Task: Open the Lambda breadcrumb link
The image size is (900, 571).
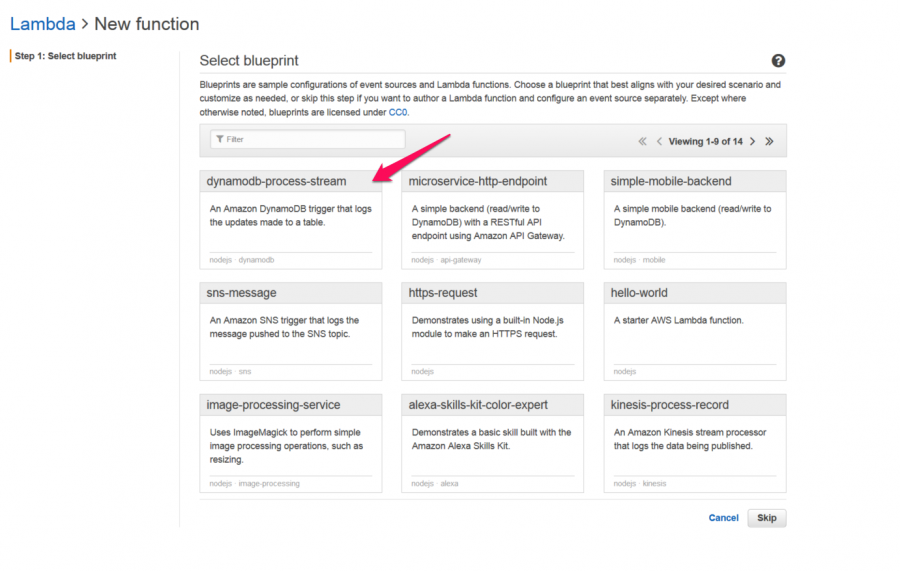Action: [42, 24]
